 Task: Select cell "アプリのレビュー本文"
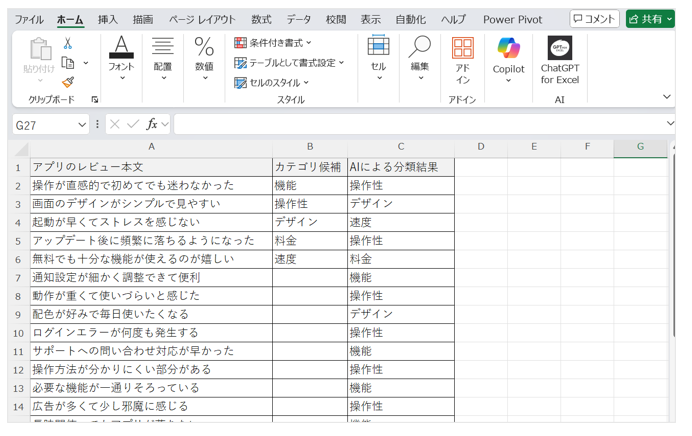(x=151, y=167)
